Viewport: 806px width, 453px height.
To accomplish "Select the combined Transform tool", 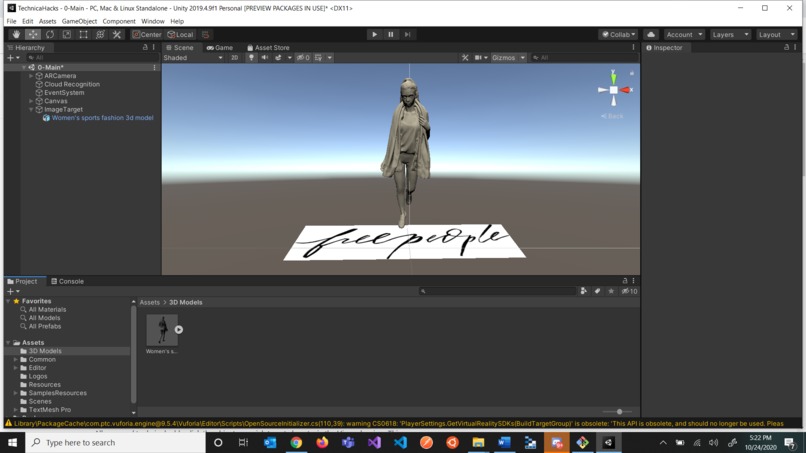I will pyautogui.click(x=100, y=34).
